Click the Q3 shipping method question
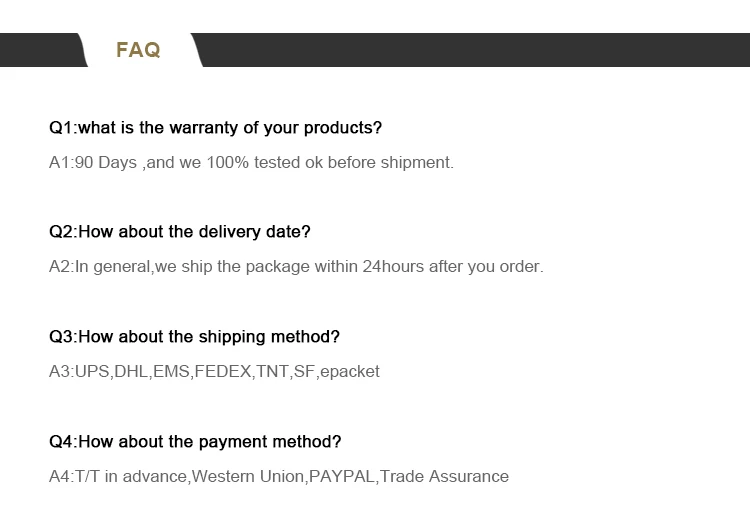The image size is (750, 517). (x=194, y=337)
